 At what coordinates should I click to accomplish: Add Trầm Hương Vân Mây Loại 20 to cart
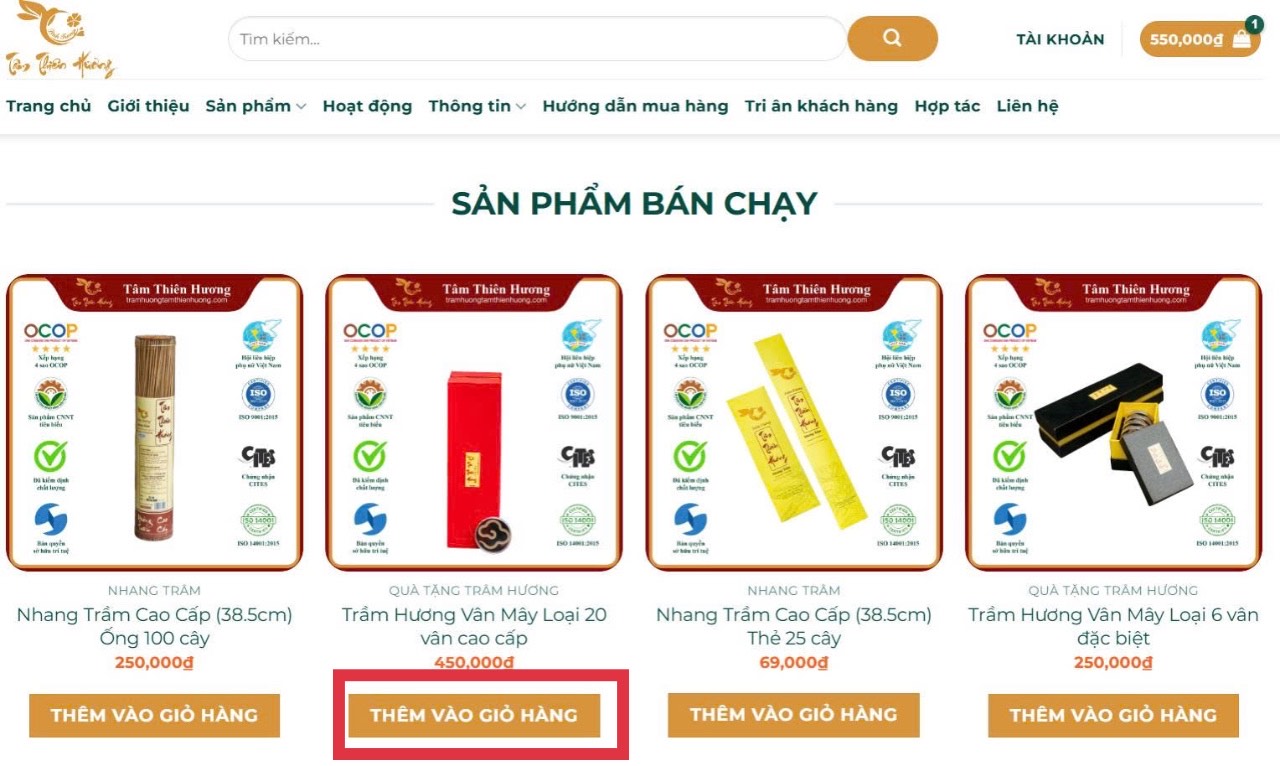click(474, 715)
